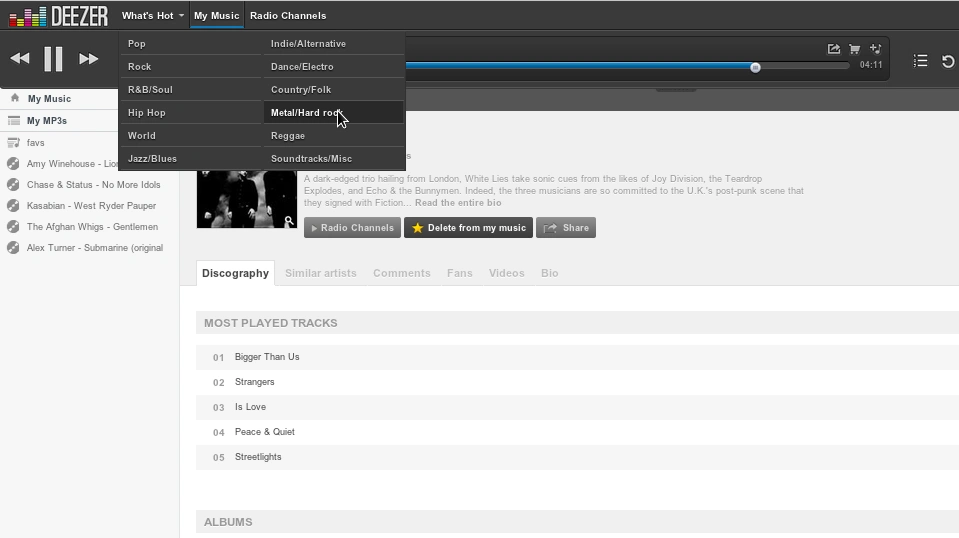Viewport: 959px width, 538px height.
Task: Click the share icon in player bar
Action: coord(834,49)
